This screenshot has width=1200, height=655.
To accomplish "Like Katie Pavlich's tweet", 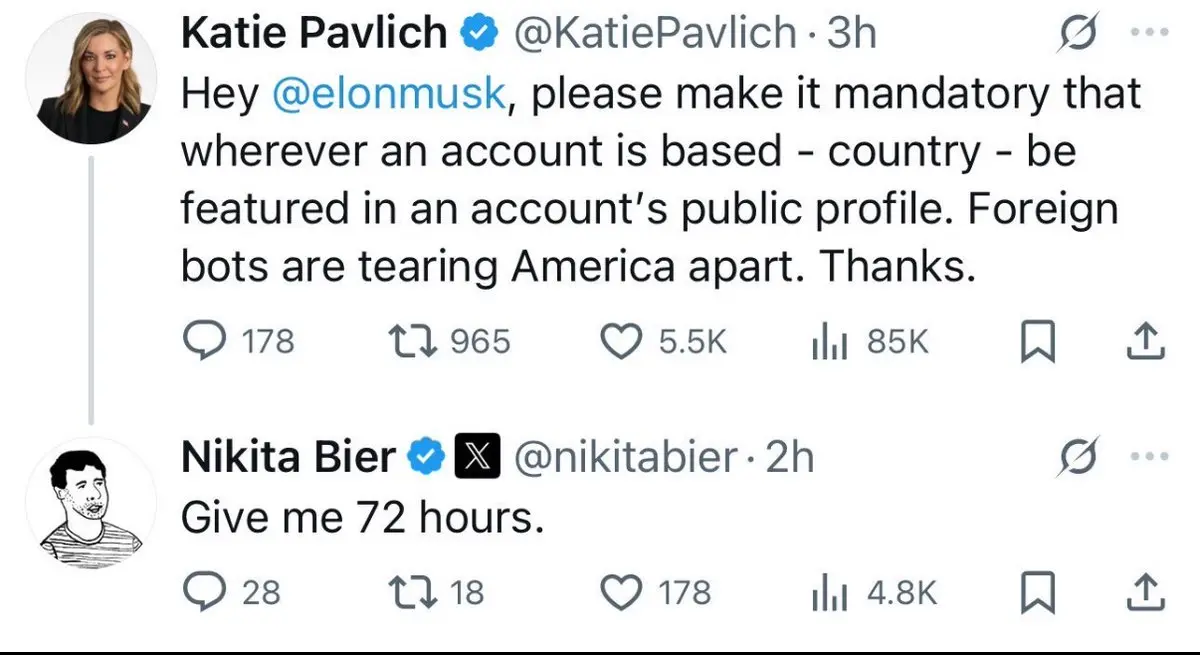I will (x=622, y=343).
